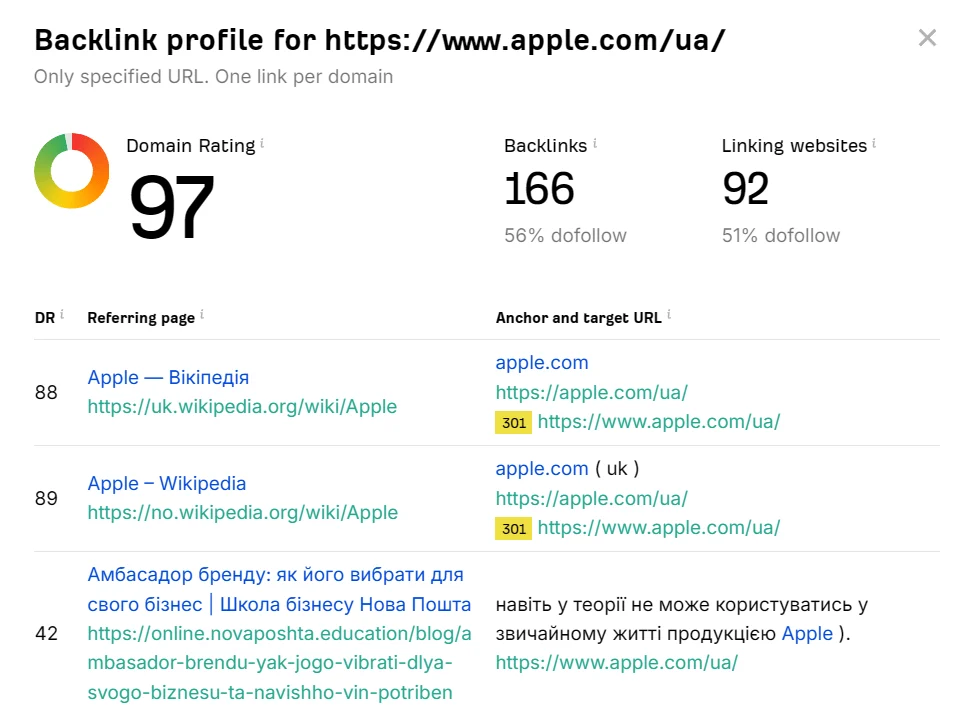This screenshot has width=966, height=711.
Task: Click the Linking websites count 92
Action: coord(745,189)
